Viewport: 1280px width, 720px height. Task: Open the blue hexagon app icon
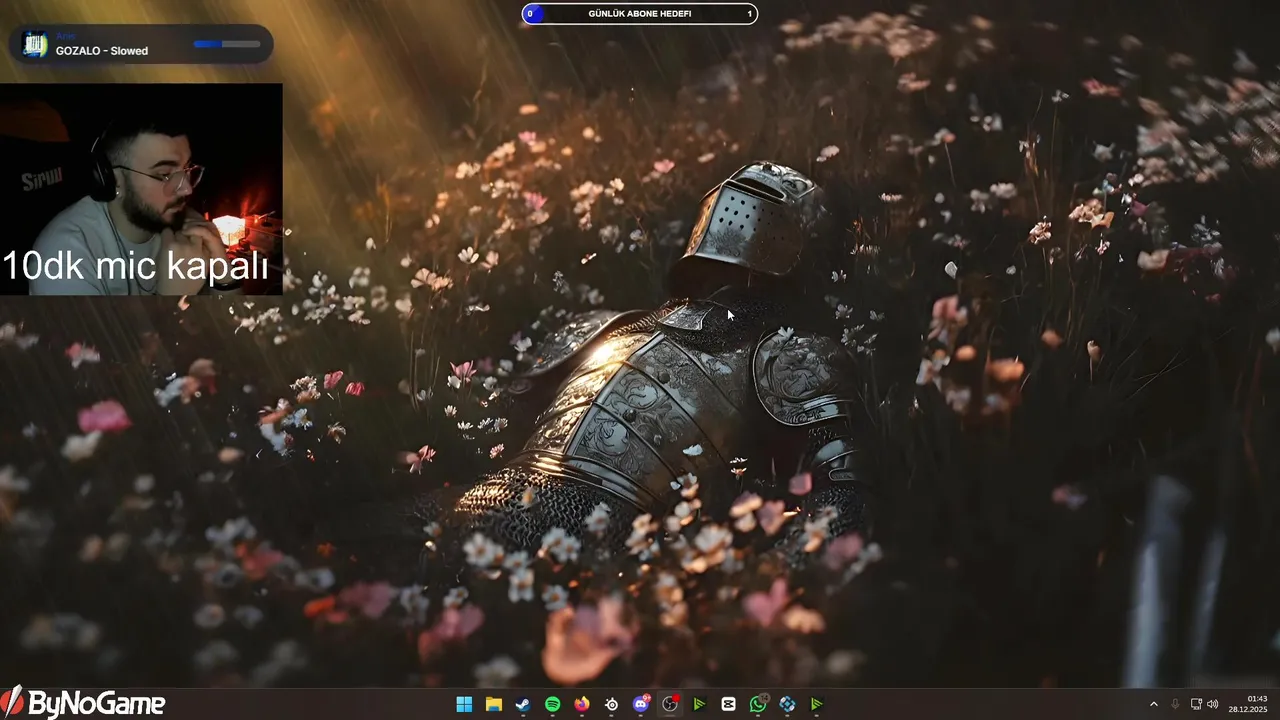tap(788, 704)
